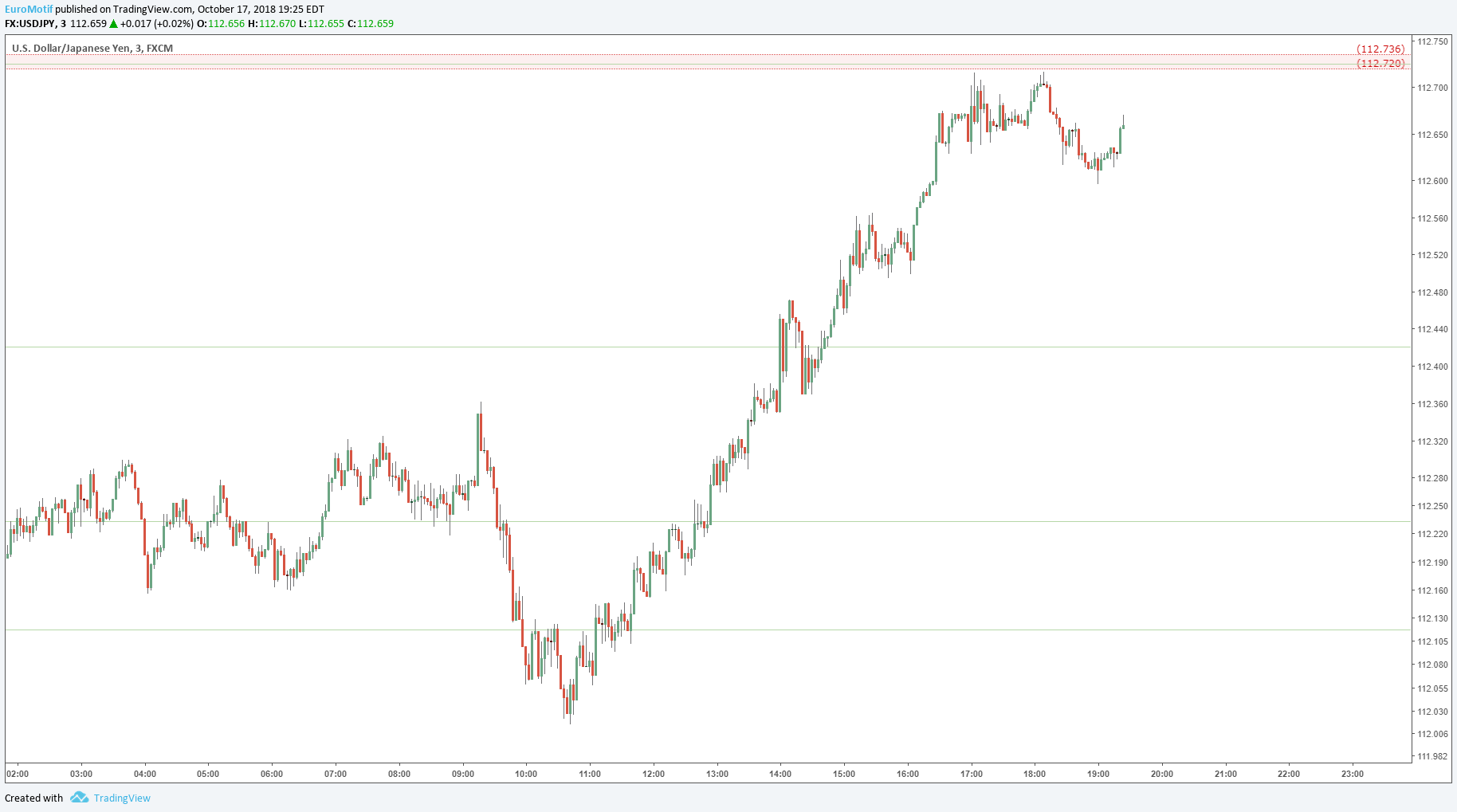Click the 06:00 time axis label
This screenshot has width=1457, height=812.
tap(272, 774)
